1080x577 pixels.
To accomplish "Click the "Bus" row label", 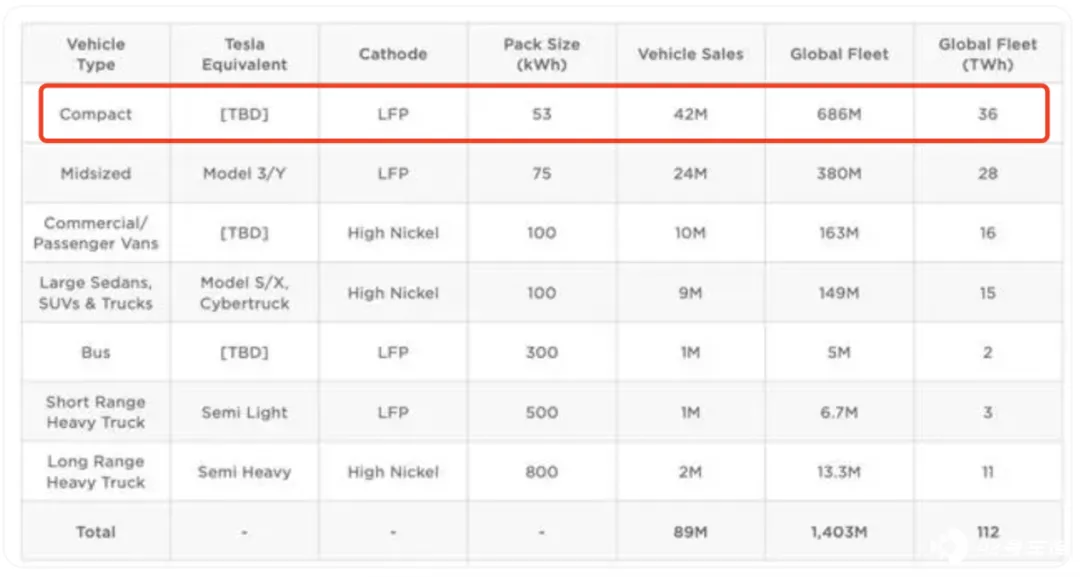I will 96,353.
